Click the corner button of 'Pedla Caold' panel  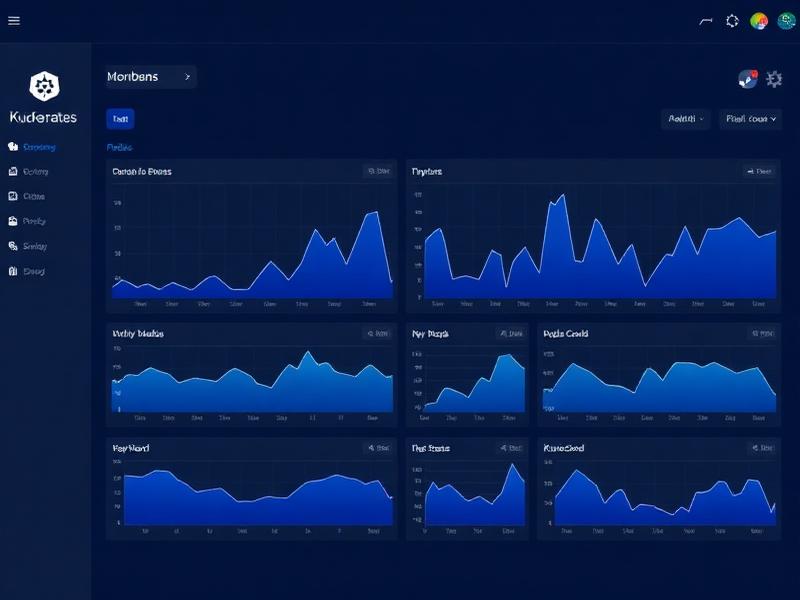[x=762, y=334]
